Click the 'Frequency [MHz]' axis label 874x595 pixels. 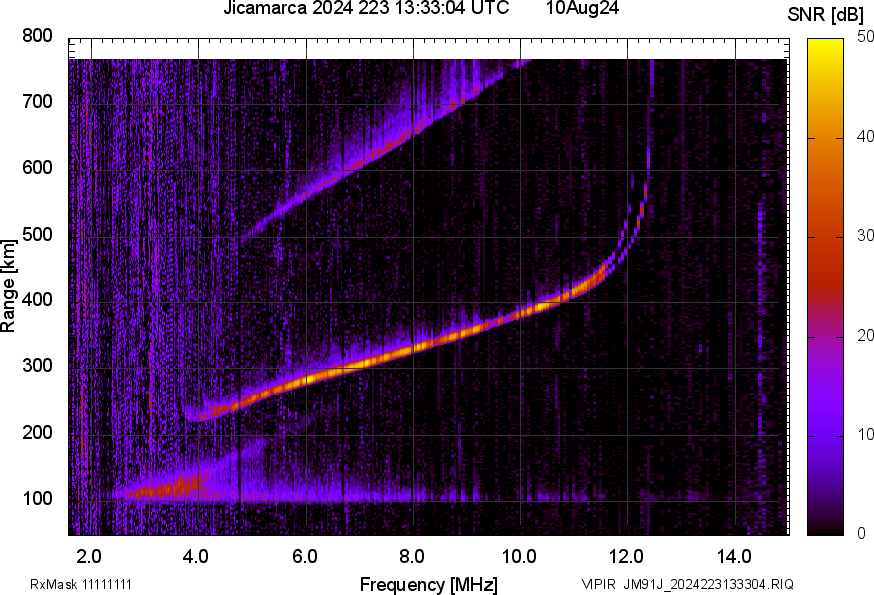429,584
